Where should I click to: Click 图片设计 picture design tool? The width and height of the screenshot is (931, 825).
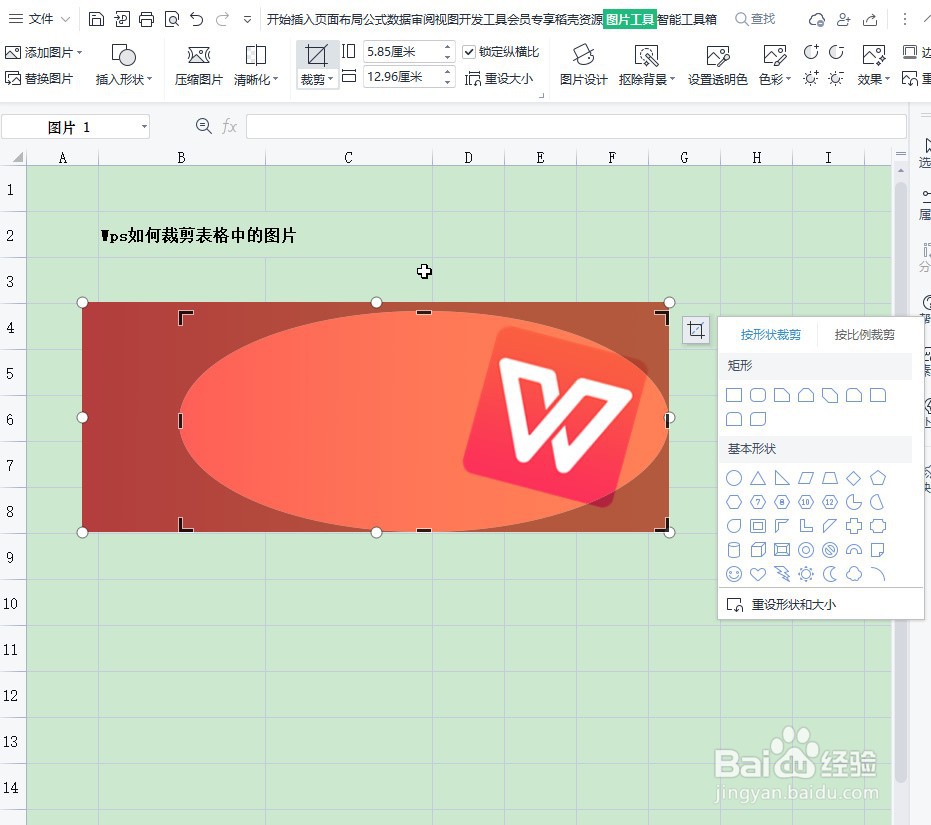coord(583,65)
